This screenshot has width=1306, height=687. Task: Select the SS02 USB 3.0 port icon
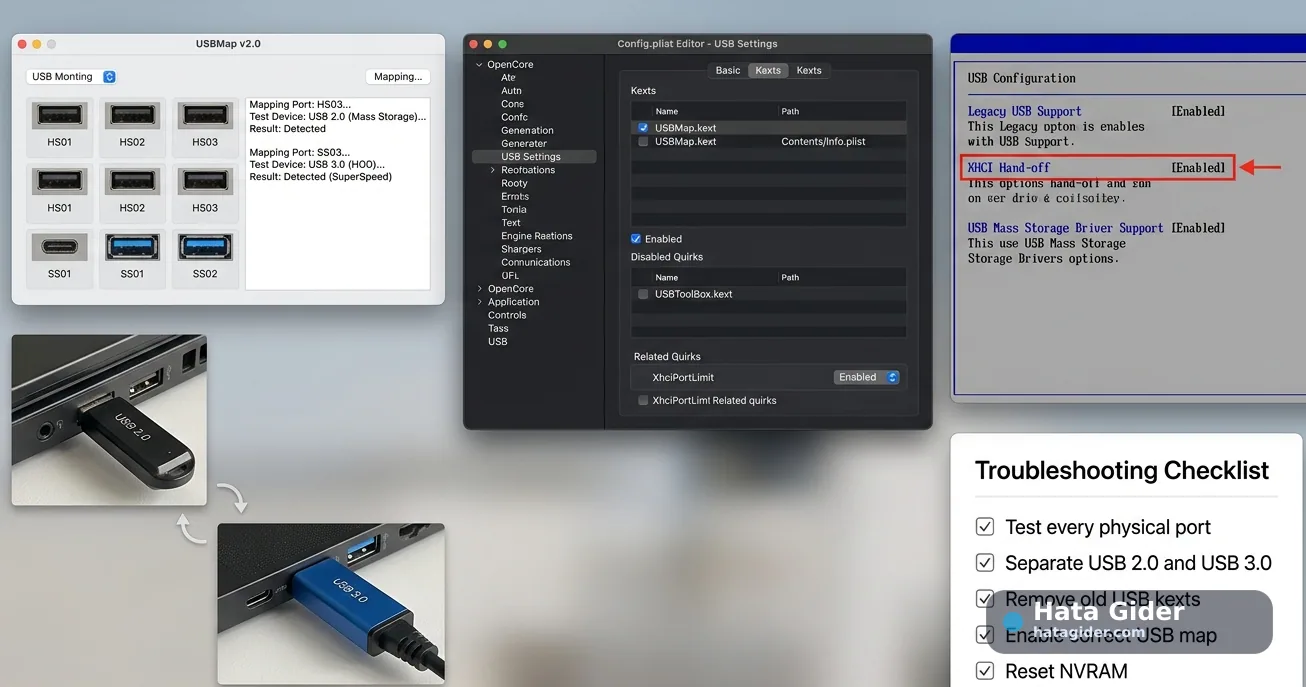tap(205, 246)
